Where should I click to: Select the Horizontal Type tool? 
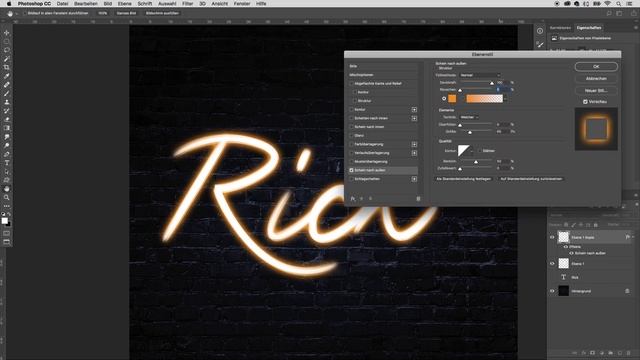point(7,163)
